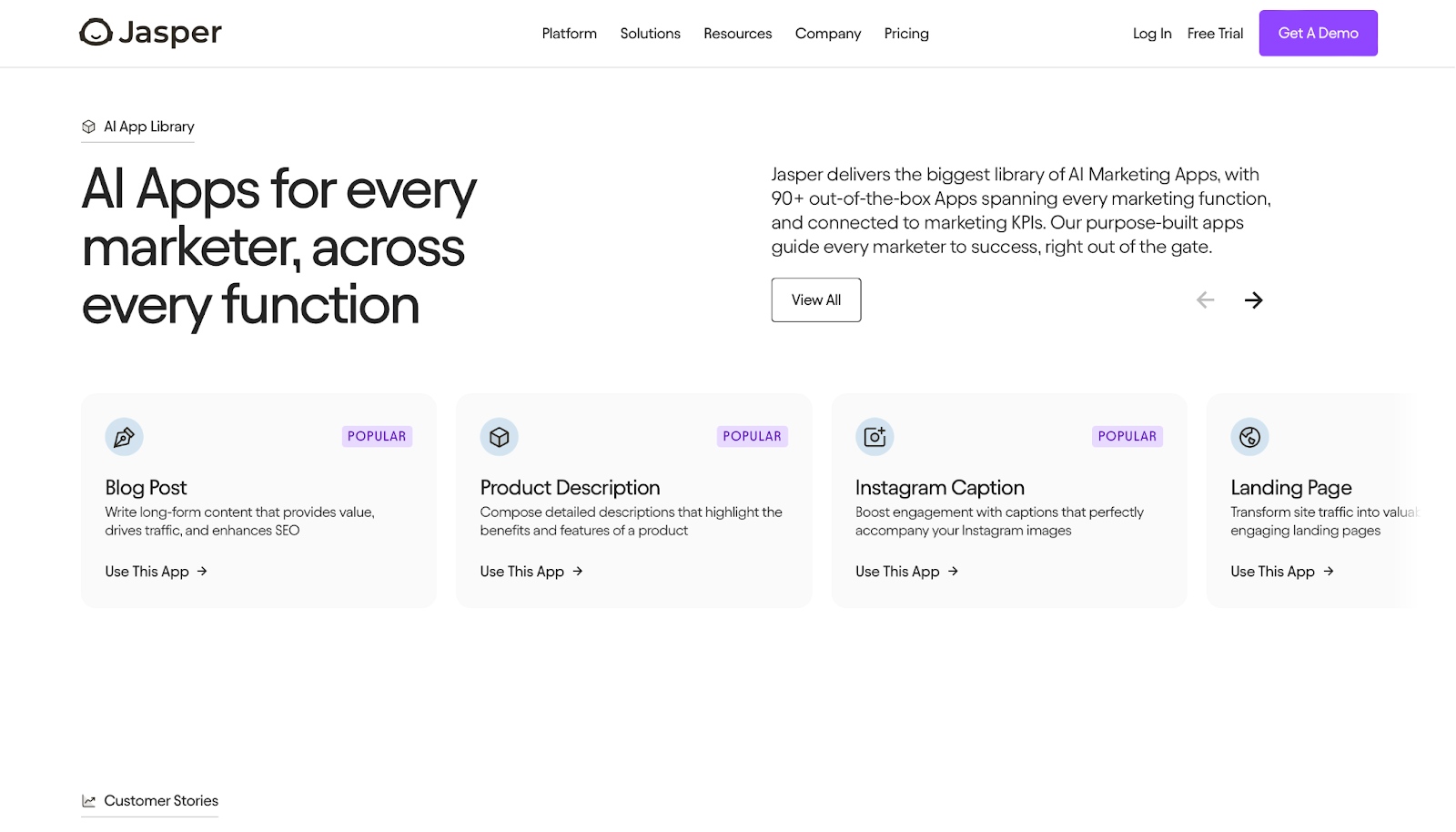Start a Free Trial

tap(1215, 34)
